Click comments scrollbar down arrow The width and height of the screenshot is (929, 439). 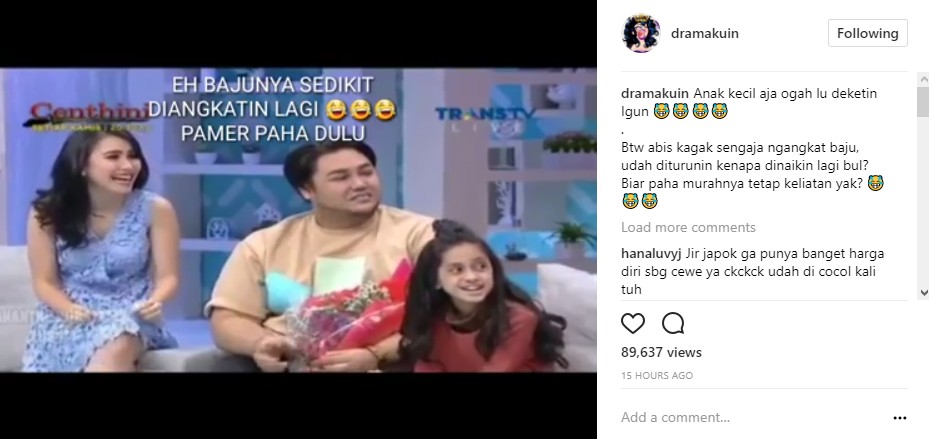tap(923, 293)
